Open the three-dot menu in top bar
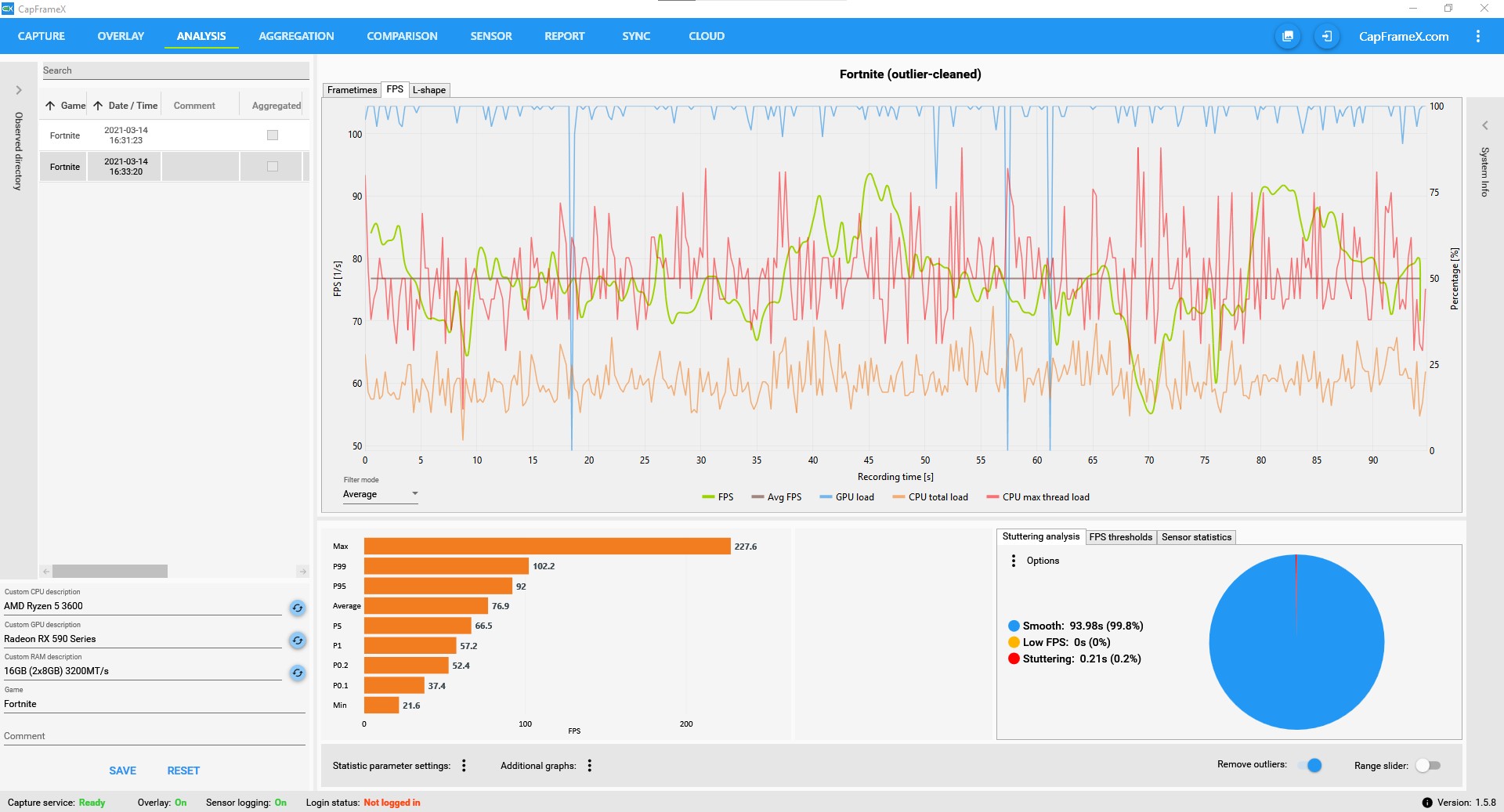The height and width of the screenshot is (812, 1504). pos(1477,36)
